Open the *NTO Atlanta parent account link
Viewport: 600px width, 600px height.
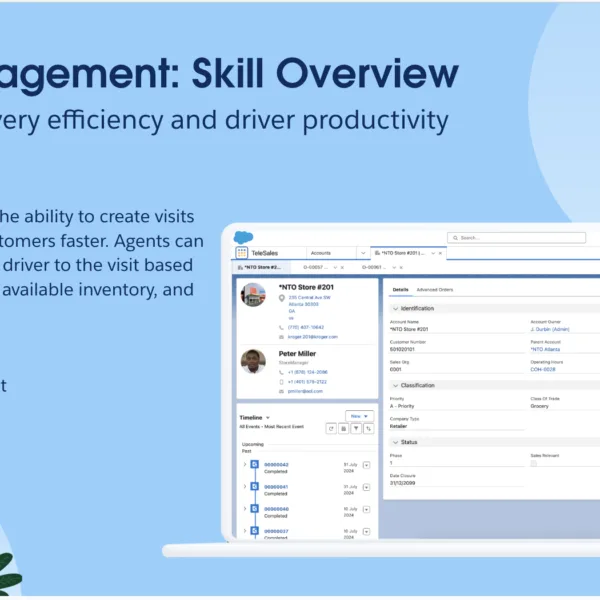coord(545,349)
